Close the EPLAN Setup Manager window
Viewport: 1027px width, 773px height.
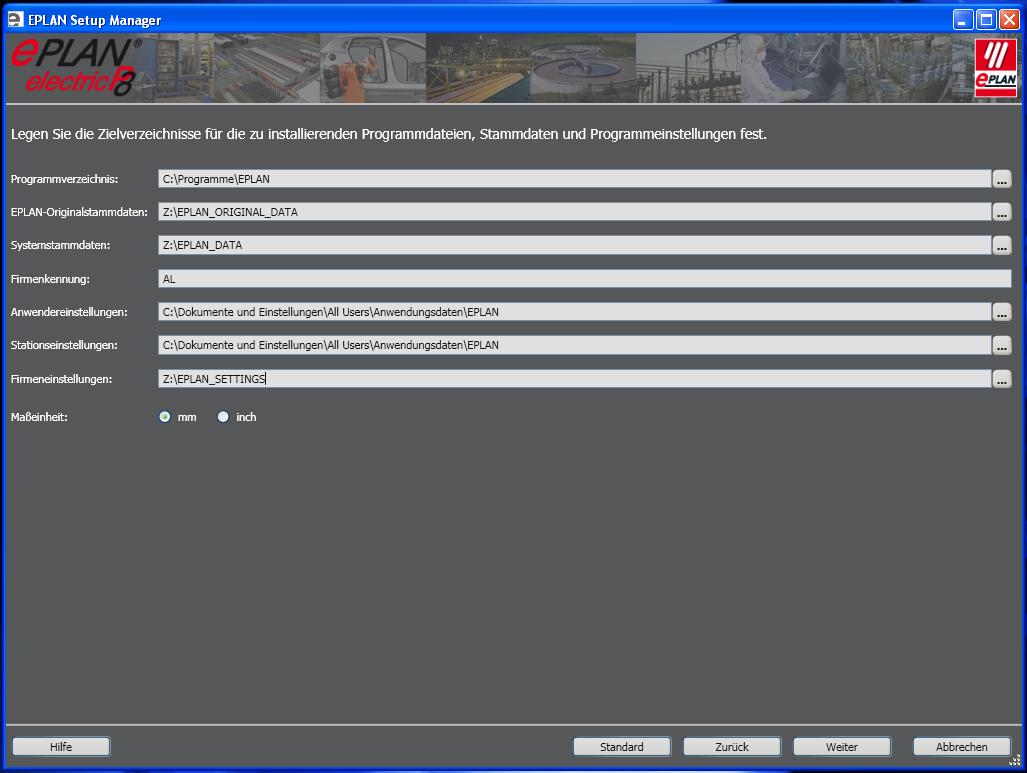point(1009,20)
